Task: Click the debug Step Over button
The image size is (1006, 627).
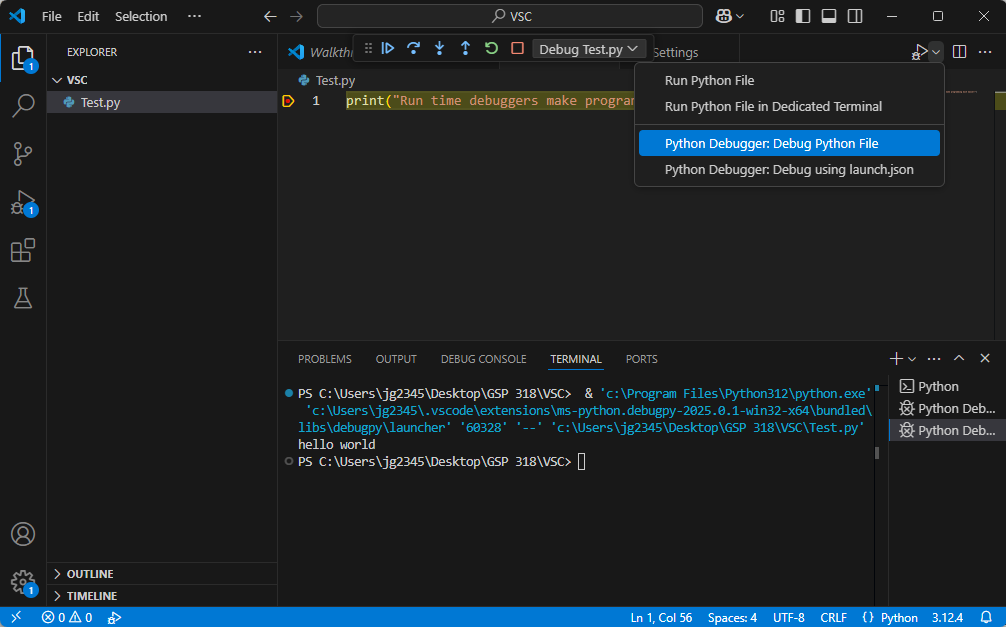Action: pos(413,48)
